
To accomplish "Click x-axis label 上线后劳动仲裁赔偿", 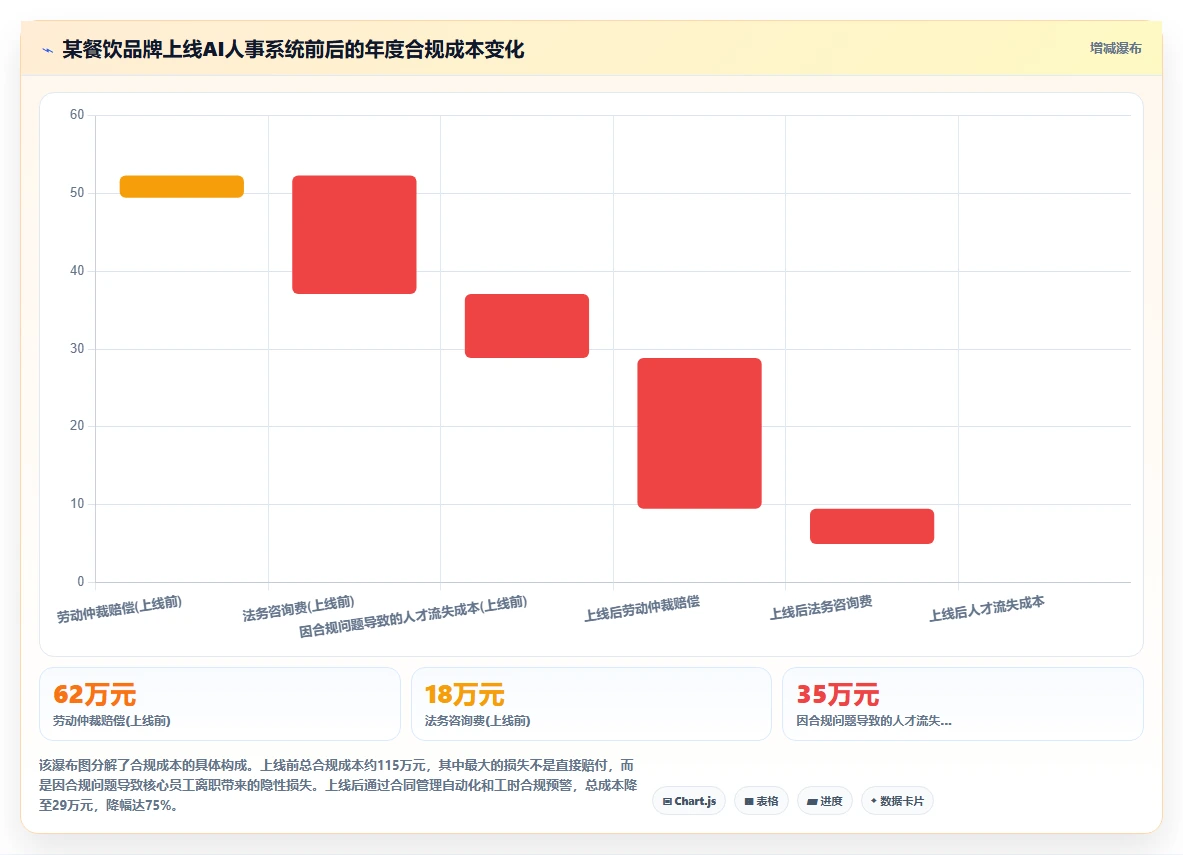I will [642, 608].
